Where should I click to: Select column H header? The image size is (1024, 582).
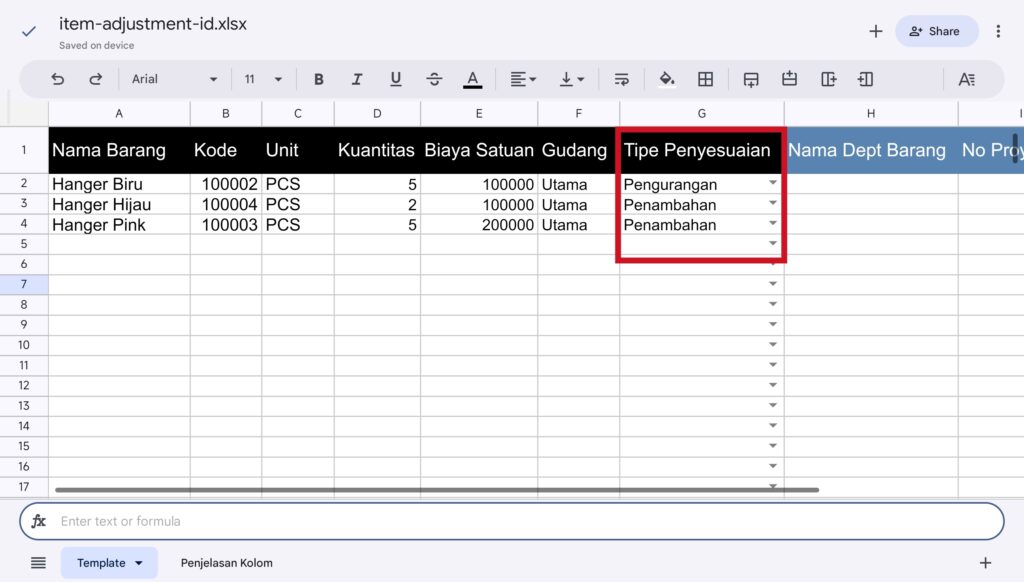coord(871,114)
